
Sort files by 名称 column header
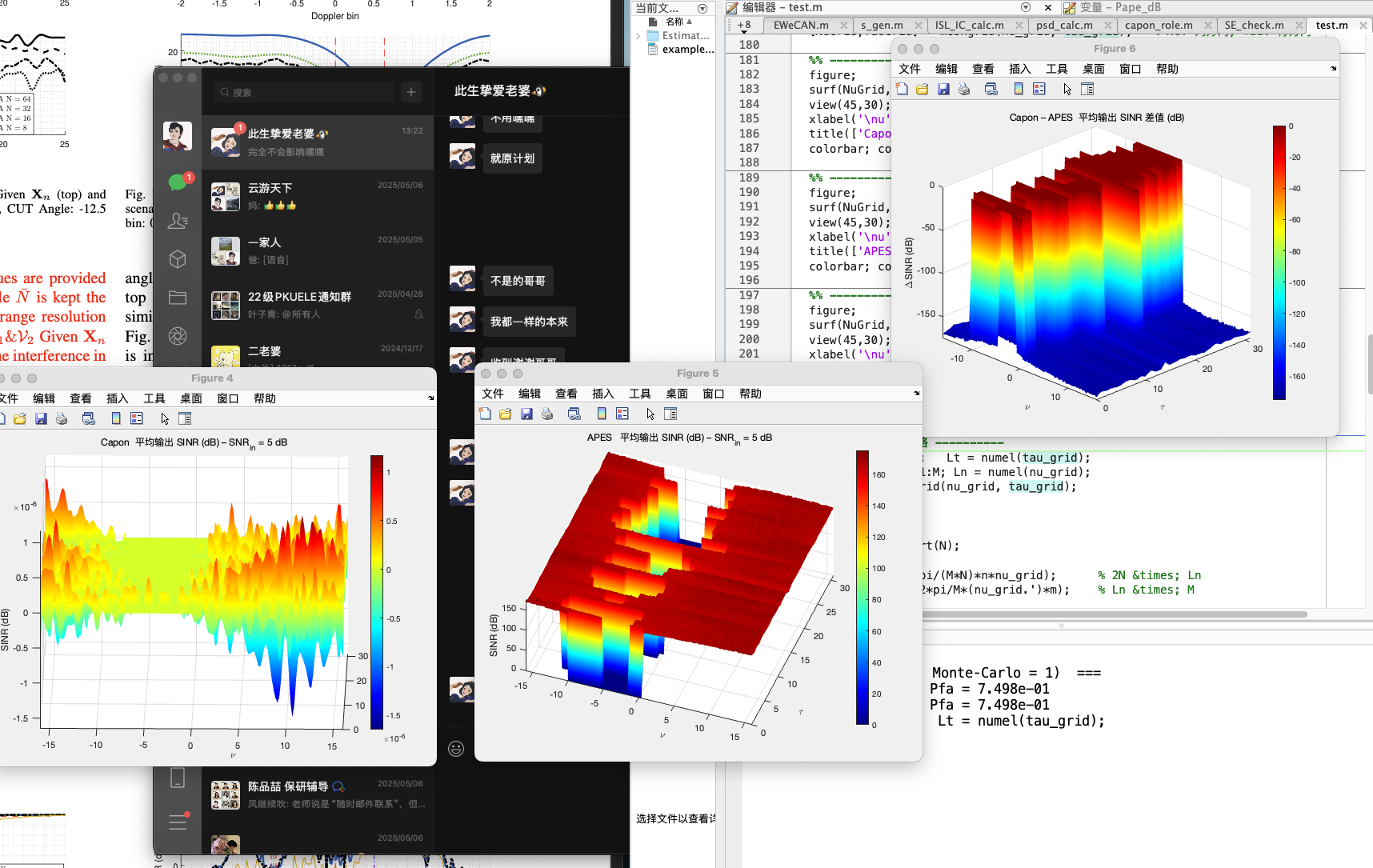pos(678,22)
